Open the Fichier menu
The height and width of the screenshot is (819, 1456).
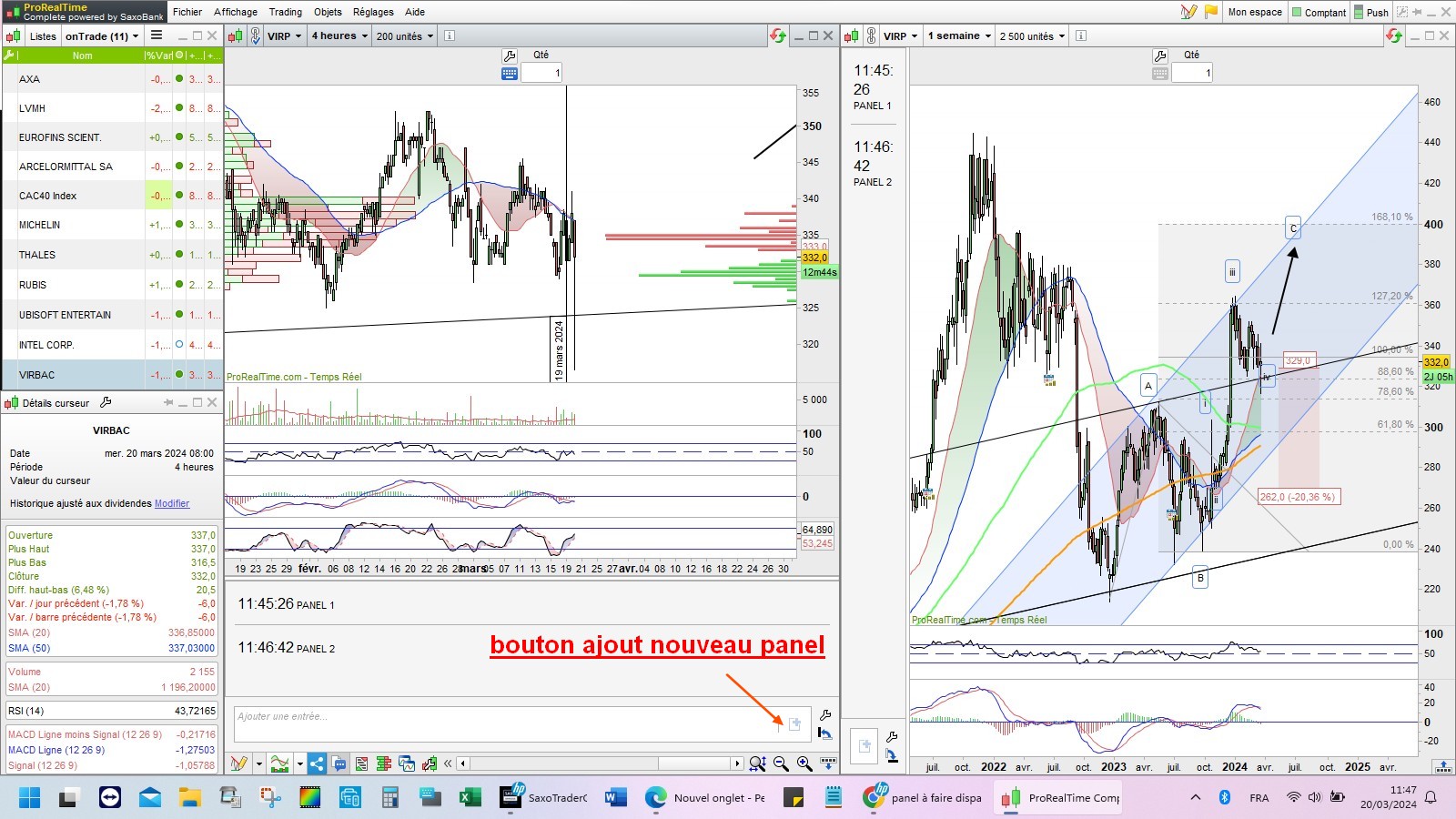pos(187,12)
